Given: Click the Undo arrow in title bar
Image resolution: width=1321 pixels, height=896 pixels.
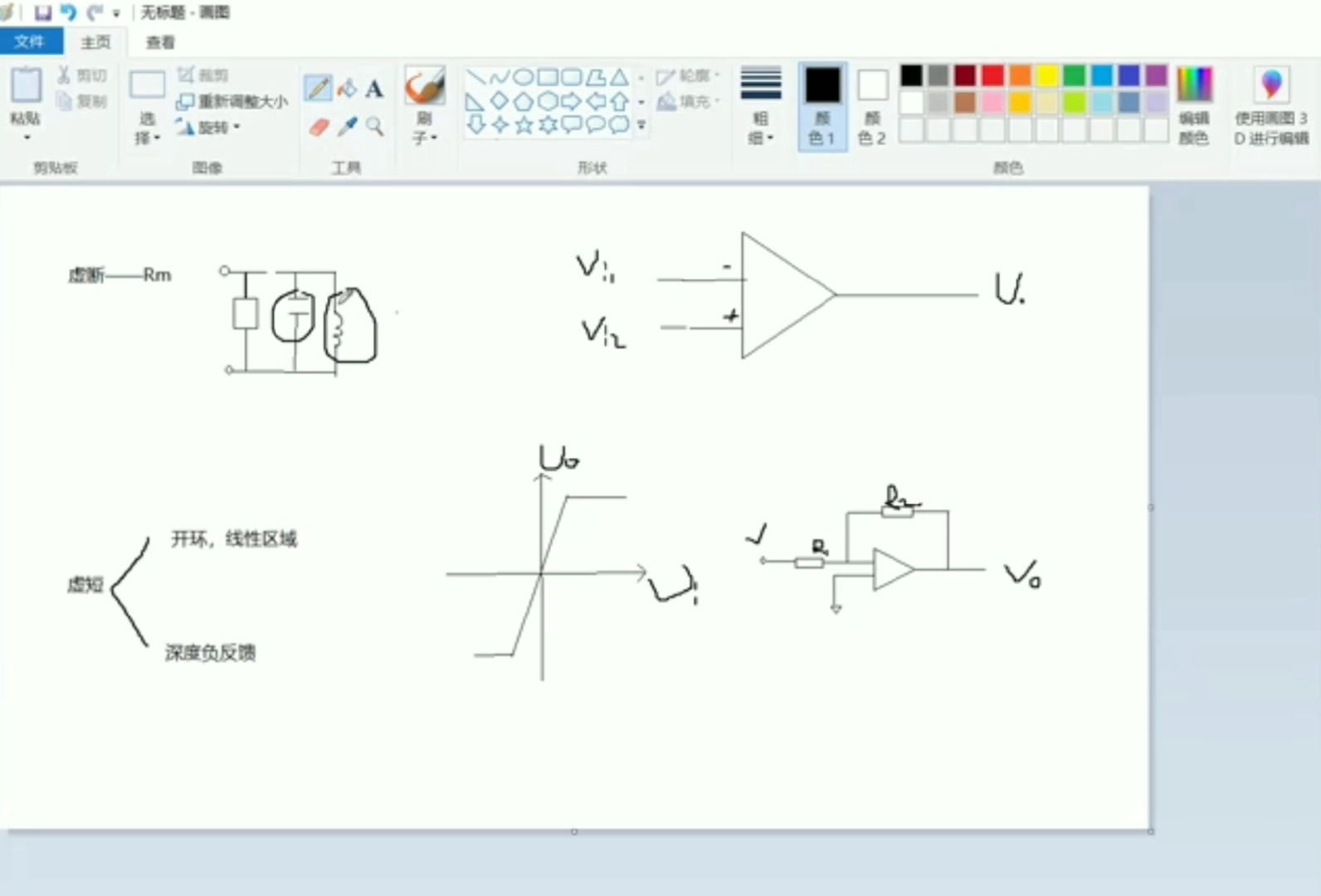Looking at the screenshot, I should [68, 12].
